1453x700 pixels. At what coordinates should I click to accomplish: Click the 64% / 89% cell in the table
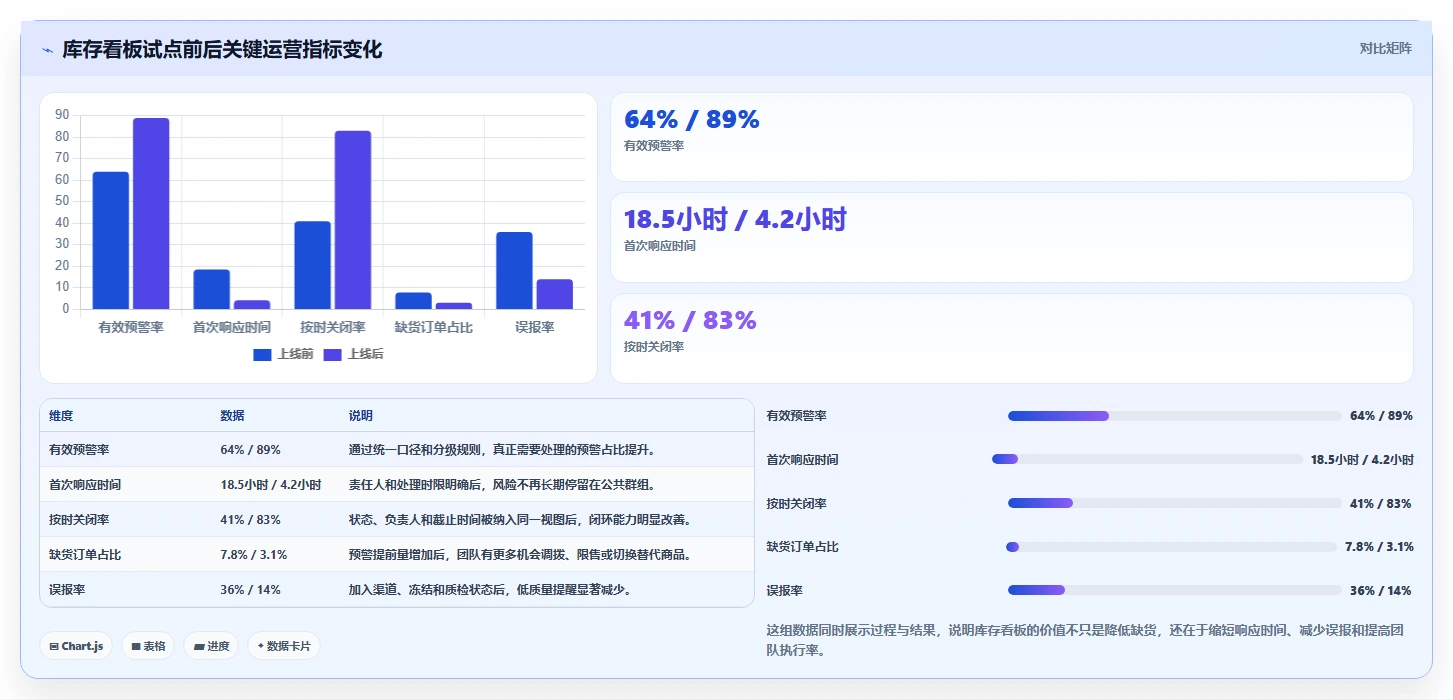click(x=250, y=450)
